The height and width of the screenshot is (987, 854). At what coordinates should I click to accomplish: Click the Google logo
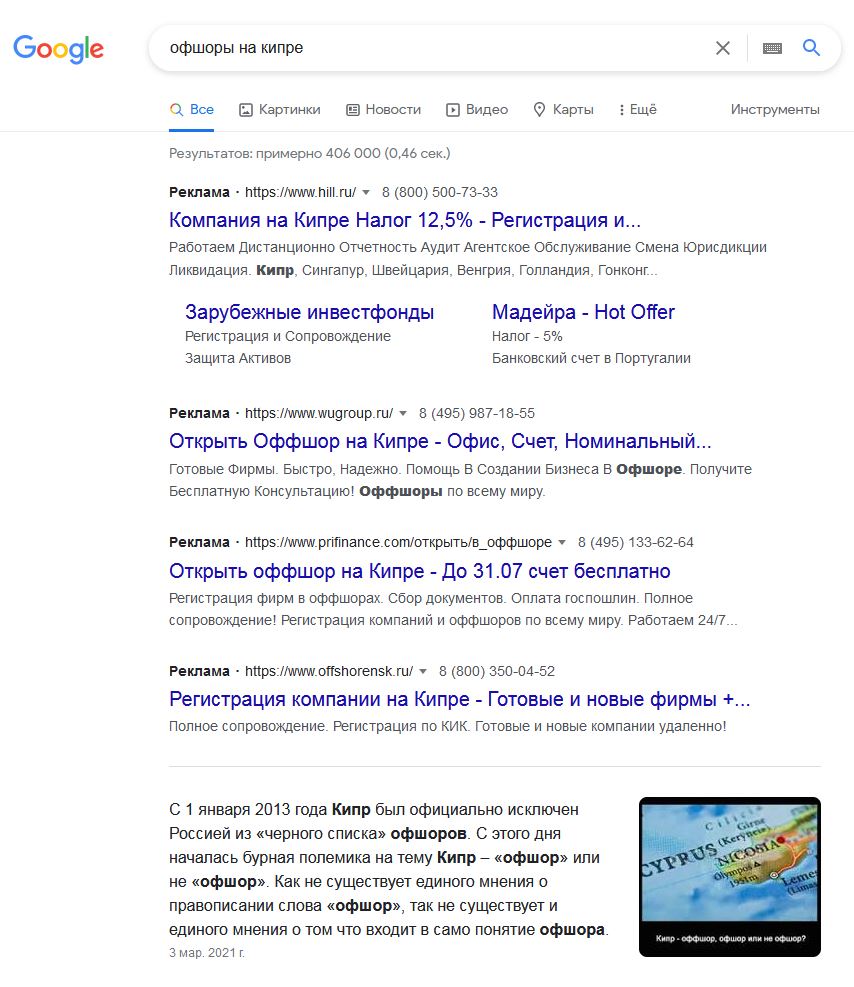59,49
